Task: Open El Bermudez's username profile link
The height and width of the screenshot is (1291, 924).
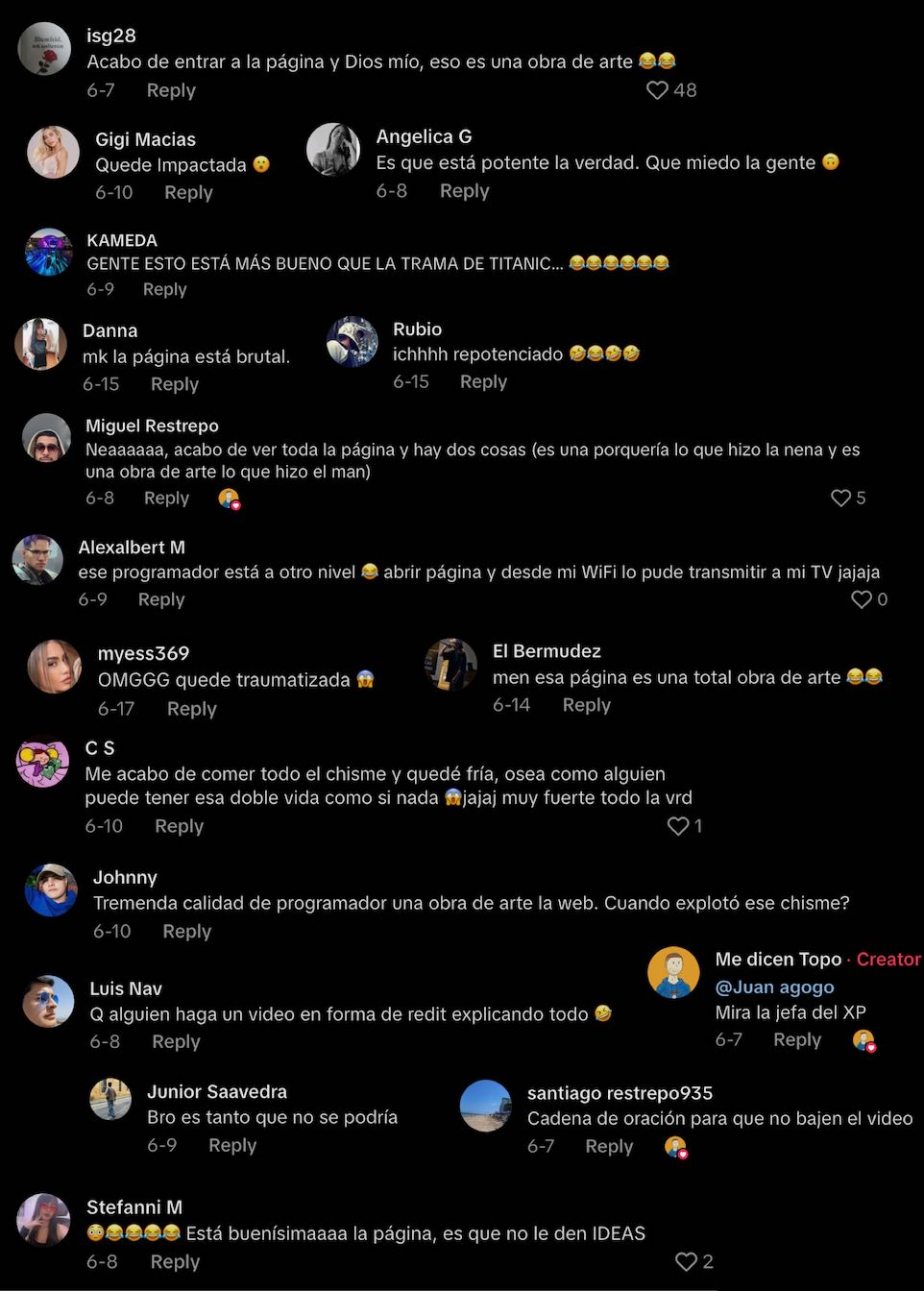Action: pos(547,651)
